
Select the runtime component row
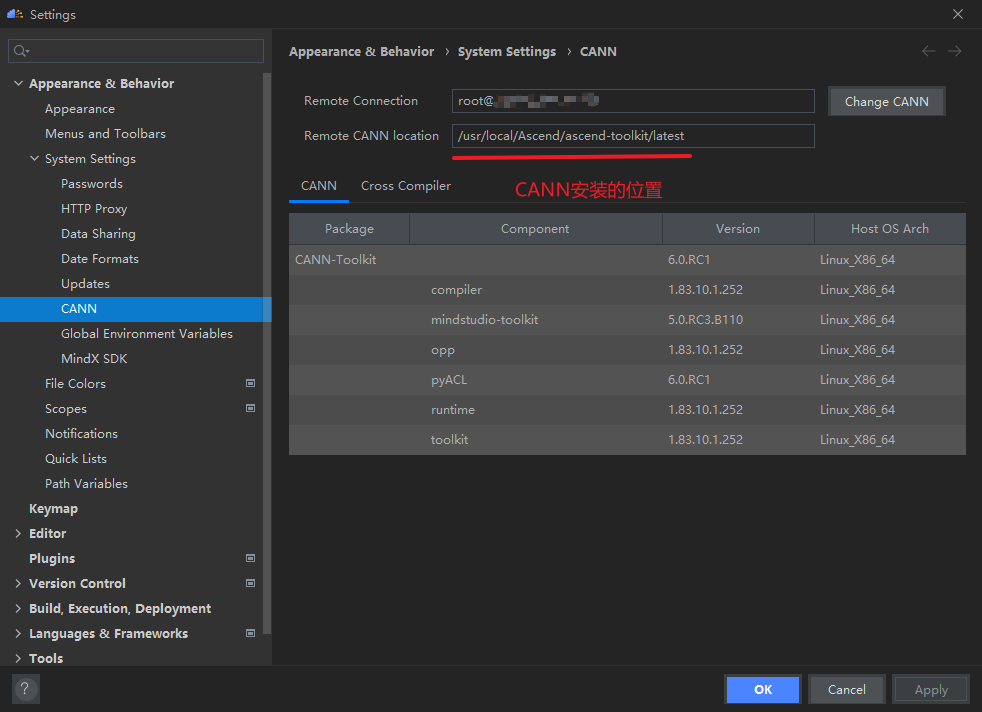pos(628,410)
